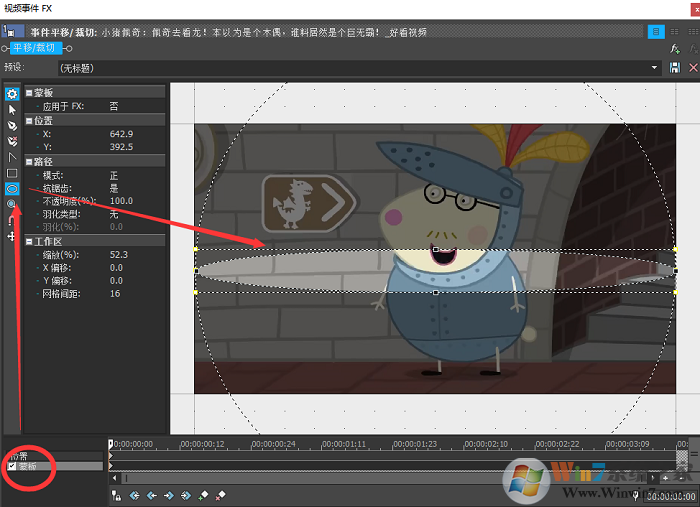This screenshot has height=507, width=700.
Task: Collapse the 工作区 property section
Action: click(x=29, y=240)
